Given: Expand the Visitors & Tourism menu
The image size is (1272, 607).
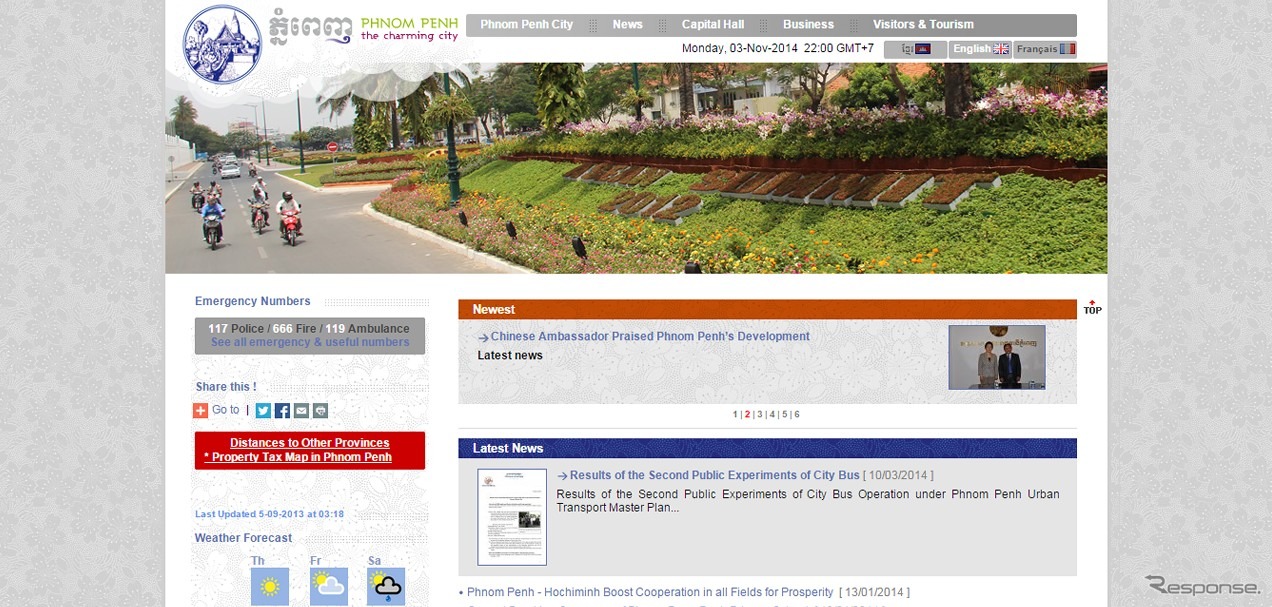Looking at the screenshot, I should point(922,25).
